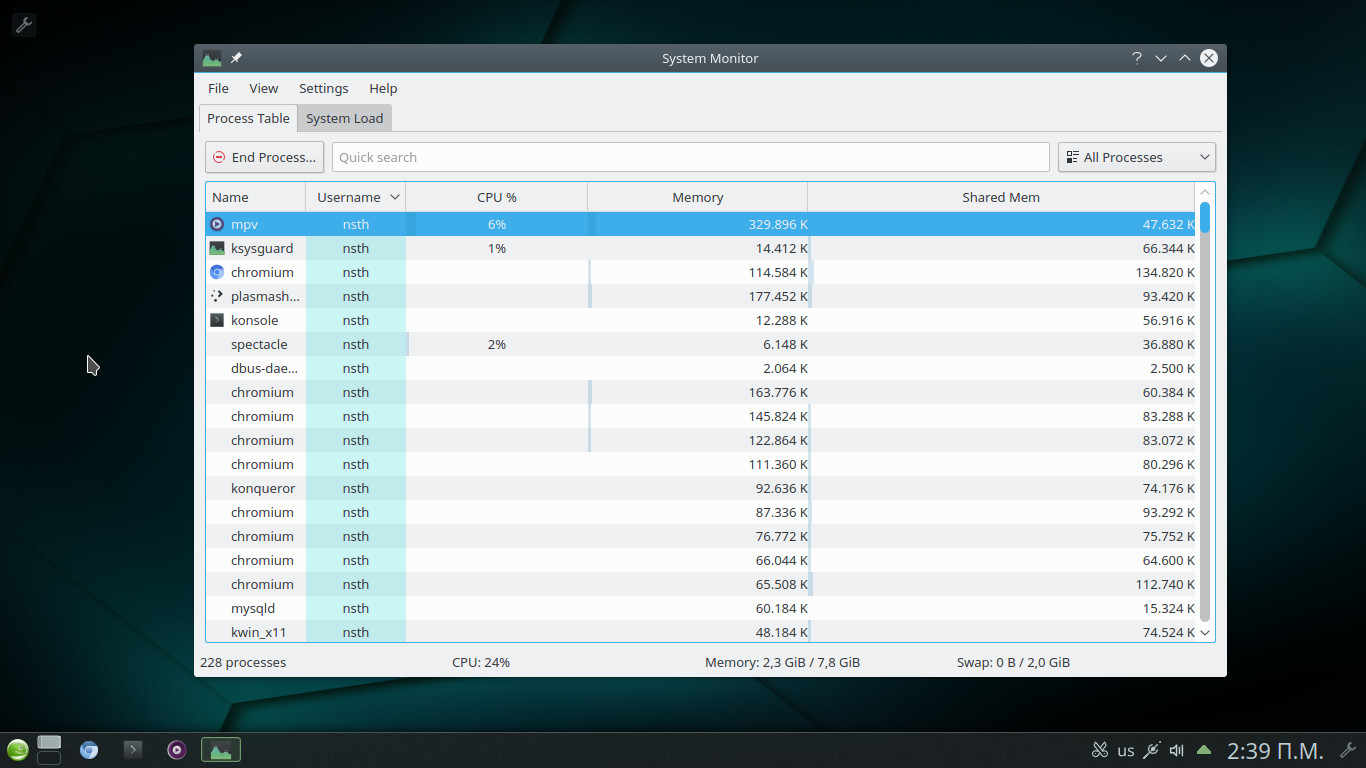Open Konsole terminal from the taskbar
This screenshot has width=1366, height=768.
coord(133,750)
